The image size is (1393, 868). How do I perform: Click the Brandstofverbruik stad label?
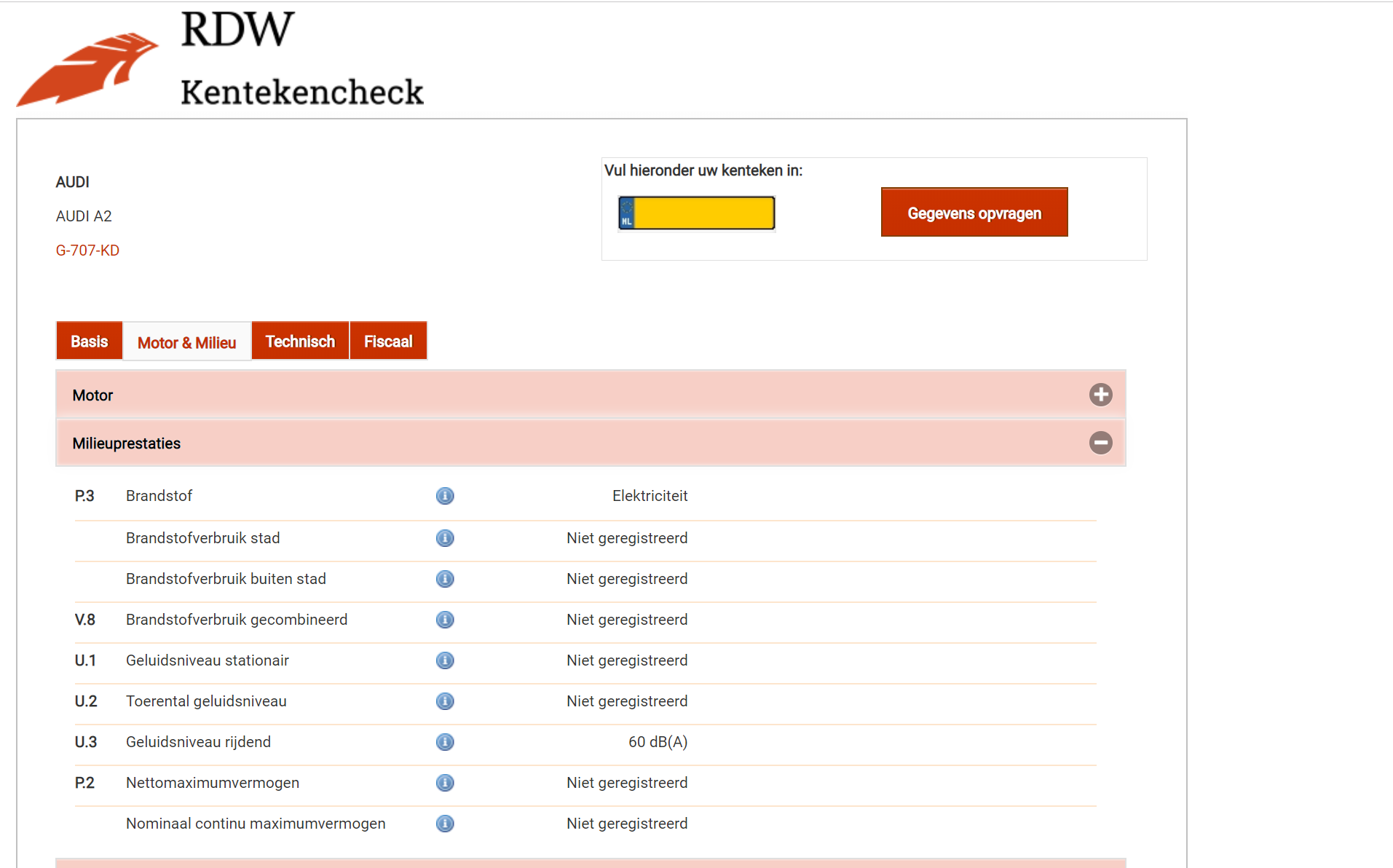pos(203,538)
